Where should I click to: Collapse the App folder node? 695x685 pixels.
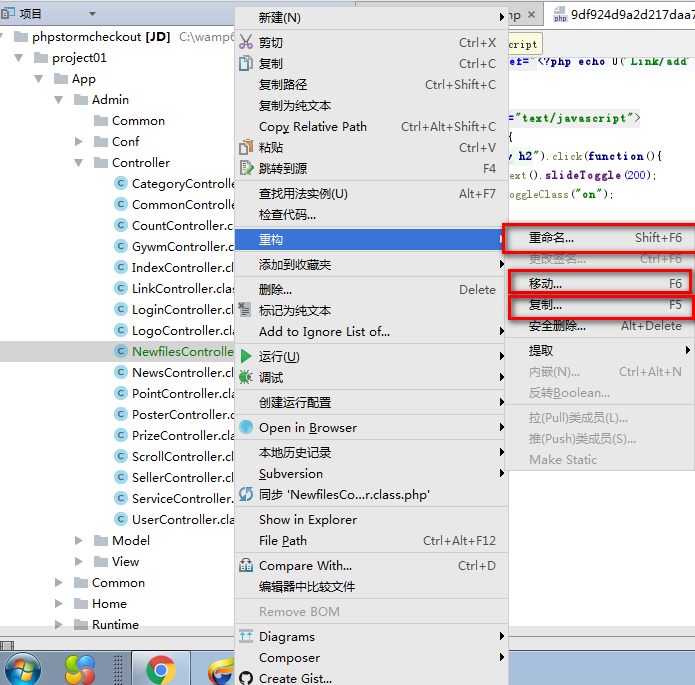click(39, 79)
